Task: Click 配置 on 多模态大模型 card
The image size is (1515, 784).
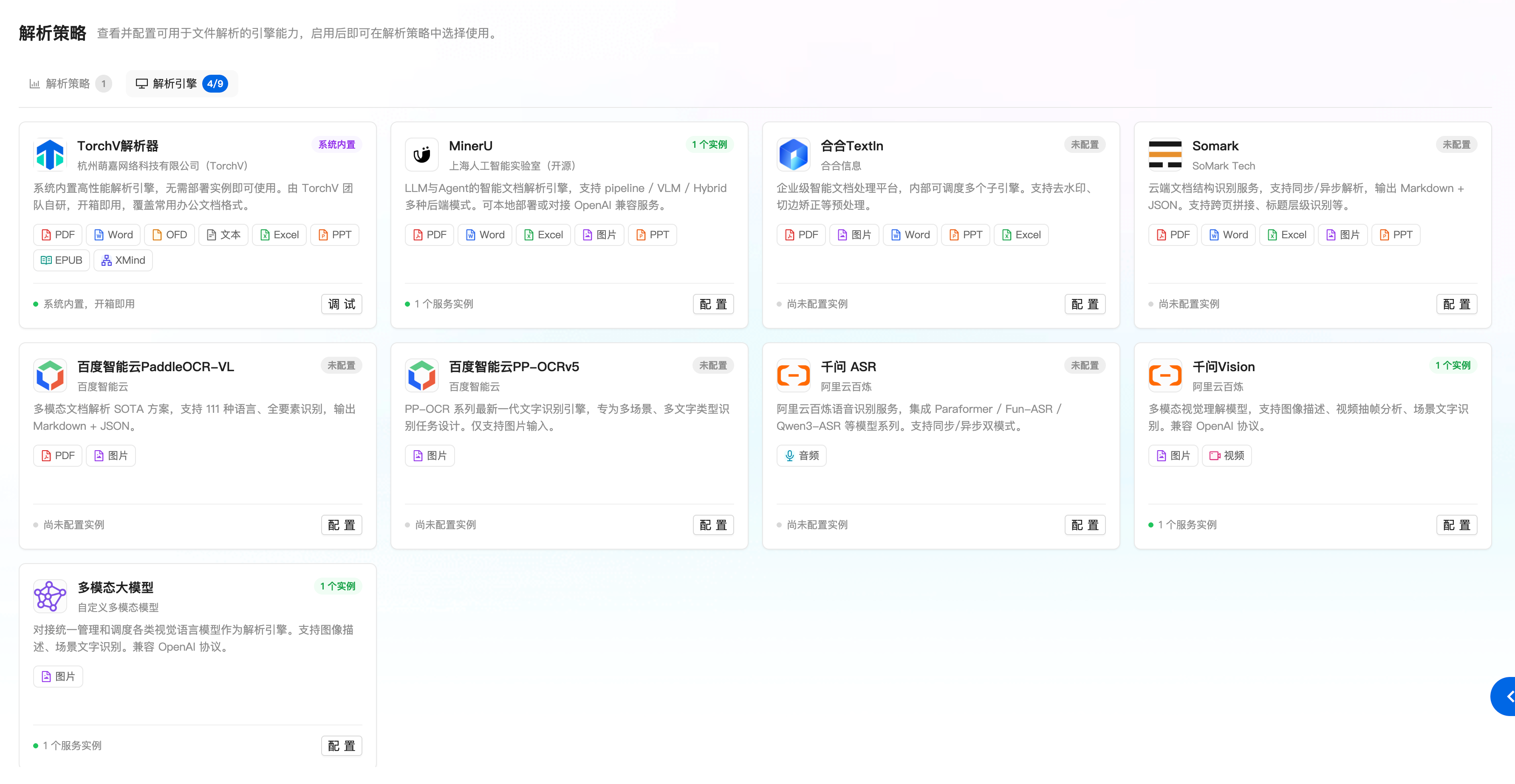Action: [342, 746]
